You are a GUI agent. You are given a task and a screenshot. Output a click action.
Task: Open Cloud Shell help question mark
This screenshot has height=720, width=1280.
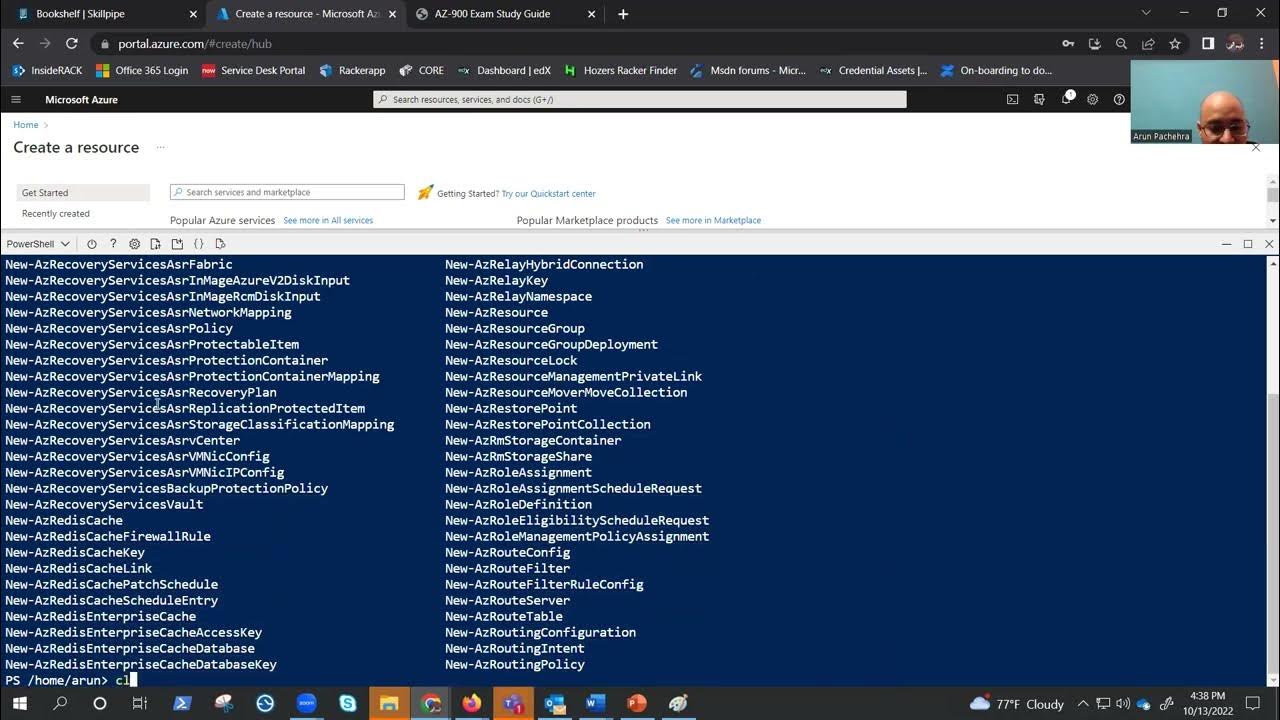[113, 244]
